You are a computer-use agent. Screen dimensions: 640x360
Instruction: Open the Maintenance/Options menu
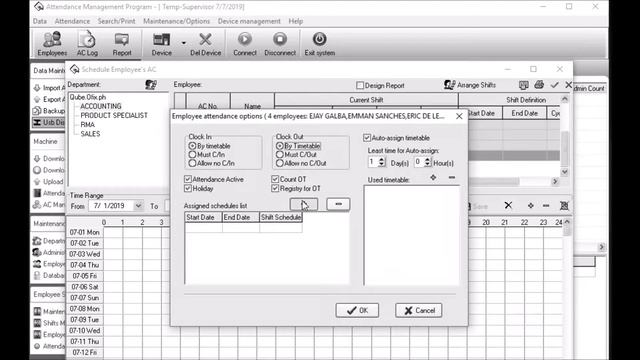point(176,21)
